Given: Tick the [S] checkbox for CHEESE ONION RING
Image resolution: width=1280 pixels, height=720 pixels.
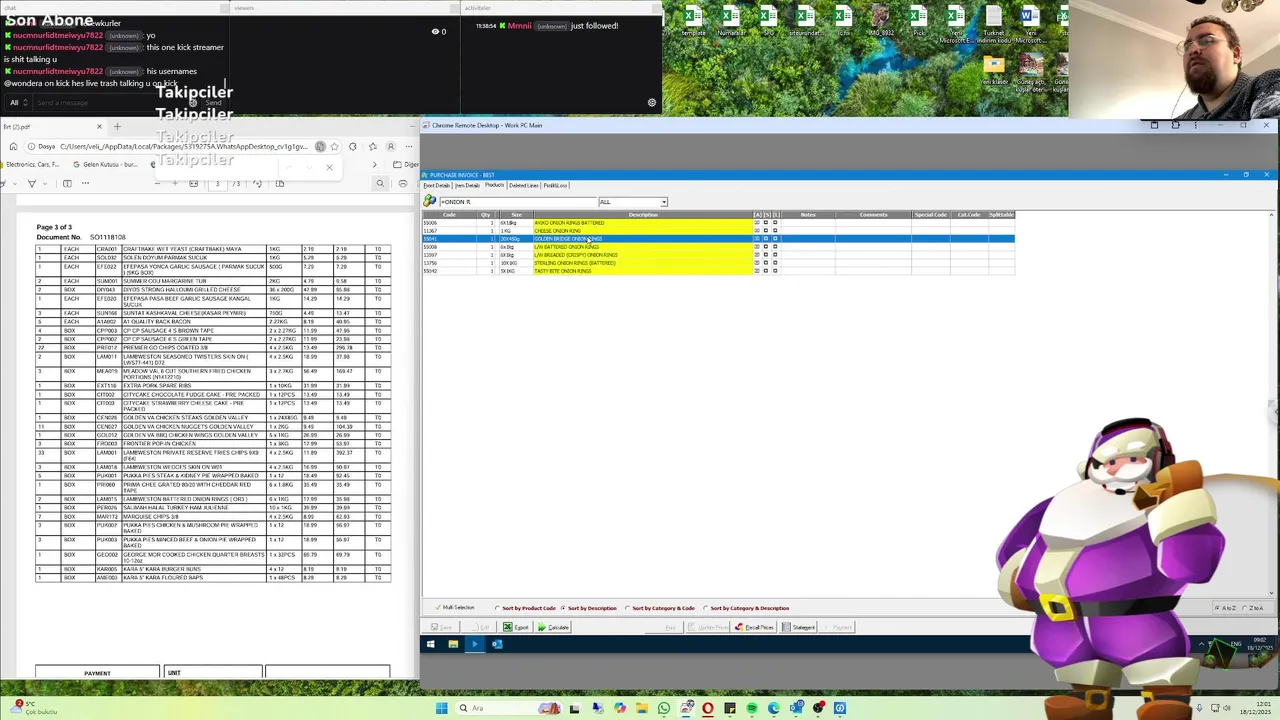Looking at the screenshot, I should 766,231.
